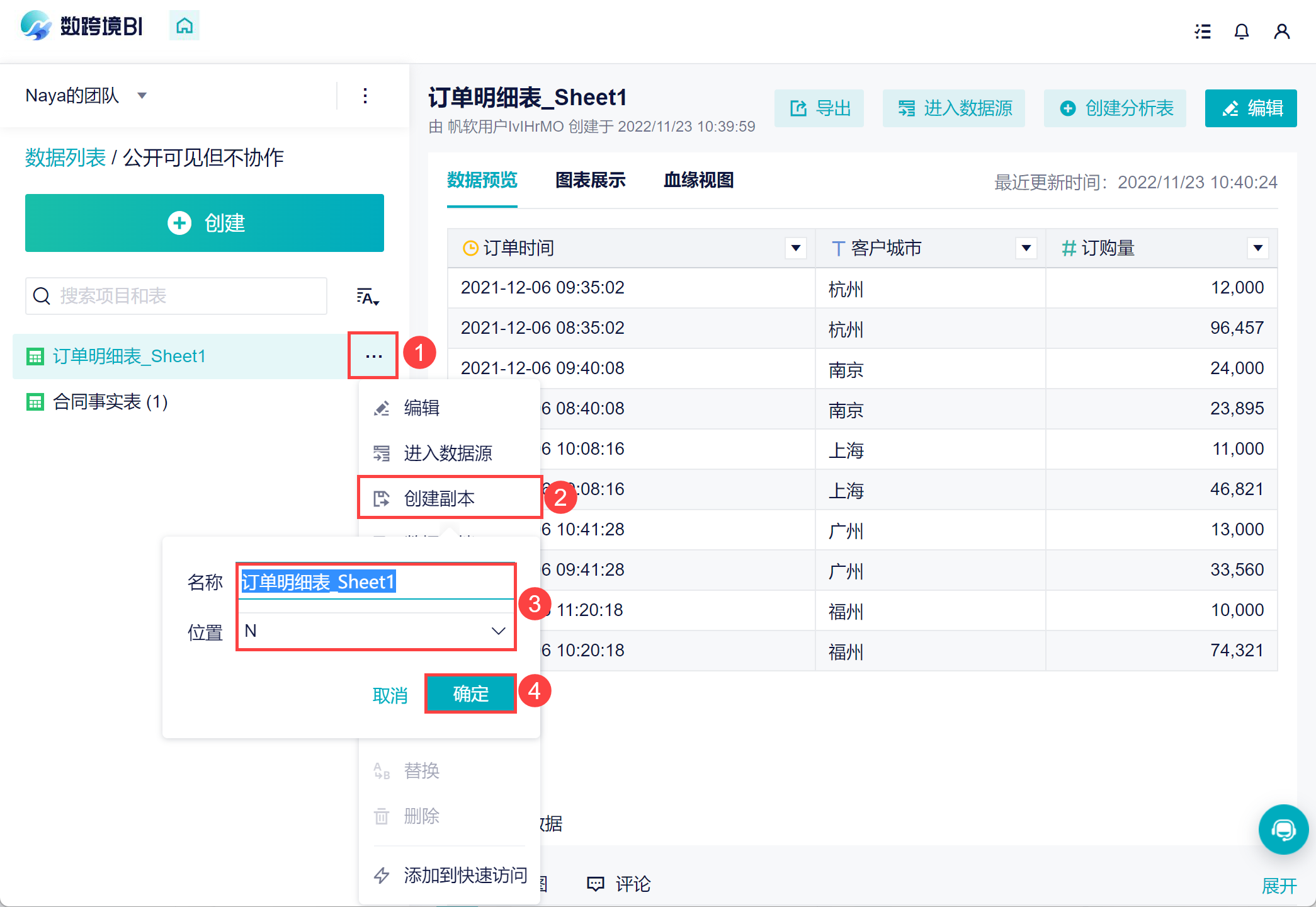Image resolution: width=1316 pixels, height=907 pixels.
Task: Expand the Naya的团队 team dropdown
Action: pos(142,96)
